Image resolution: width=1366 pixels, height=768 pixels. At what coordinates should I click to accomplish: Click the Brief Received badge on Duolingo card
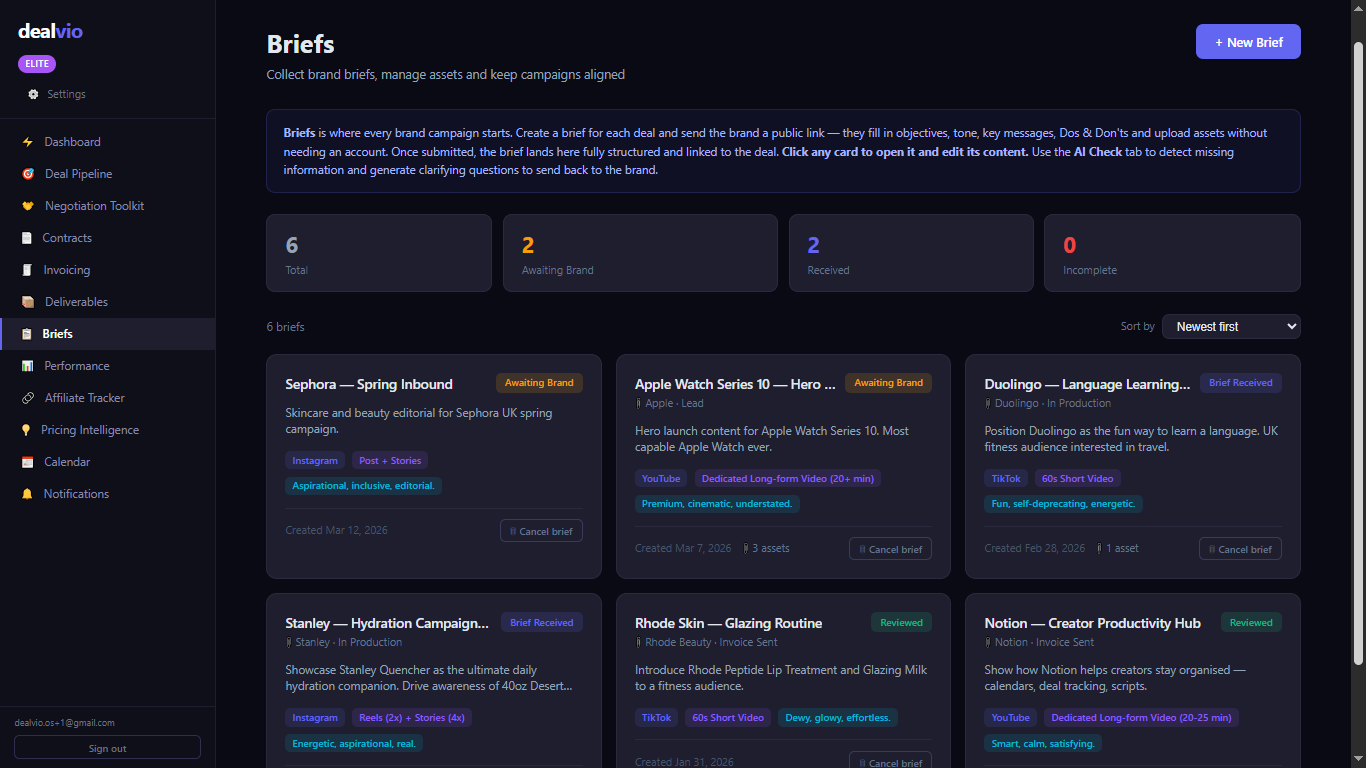[1240, 382]
